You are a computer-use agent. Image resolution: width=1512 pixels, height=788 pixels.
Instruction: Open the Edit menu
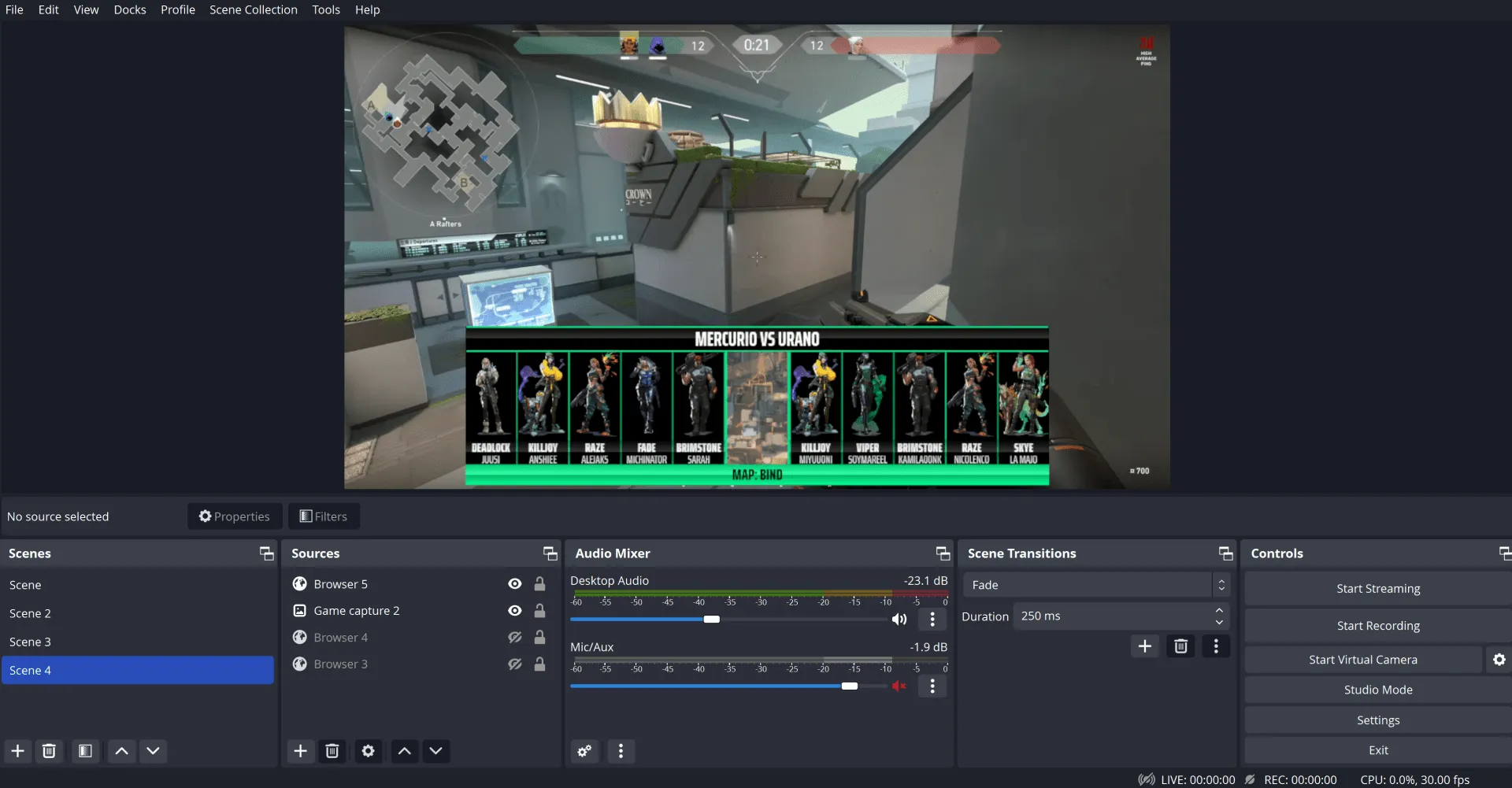(49, 9)
